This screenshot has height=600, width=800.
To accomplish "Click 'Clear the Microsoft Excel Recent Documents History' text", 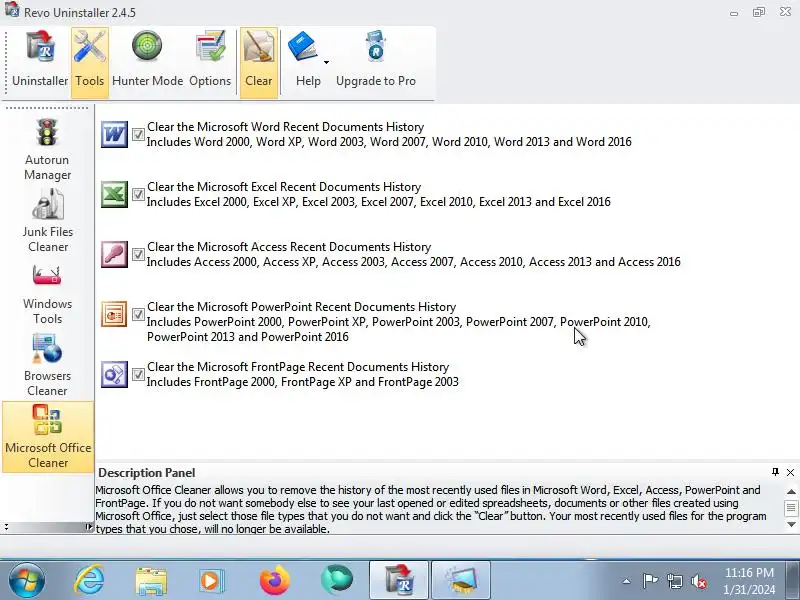I will [x=284, y=187].
